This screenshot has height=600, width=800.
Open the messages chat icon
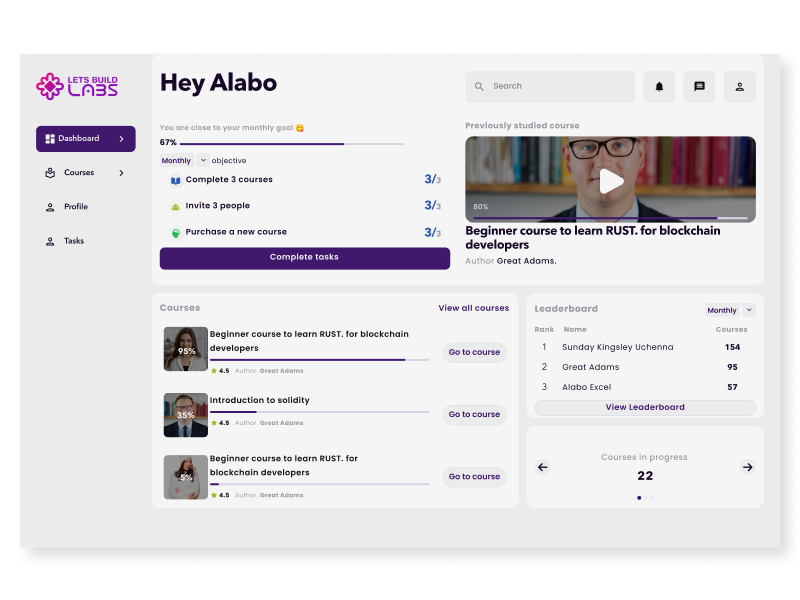click(x=699, y=87)
